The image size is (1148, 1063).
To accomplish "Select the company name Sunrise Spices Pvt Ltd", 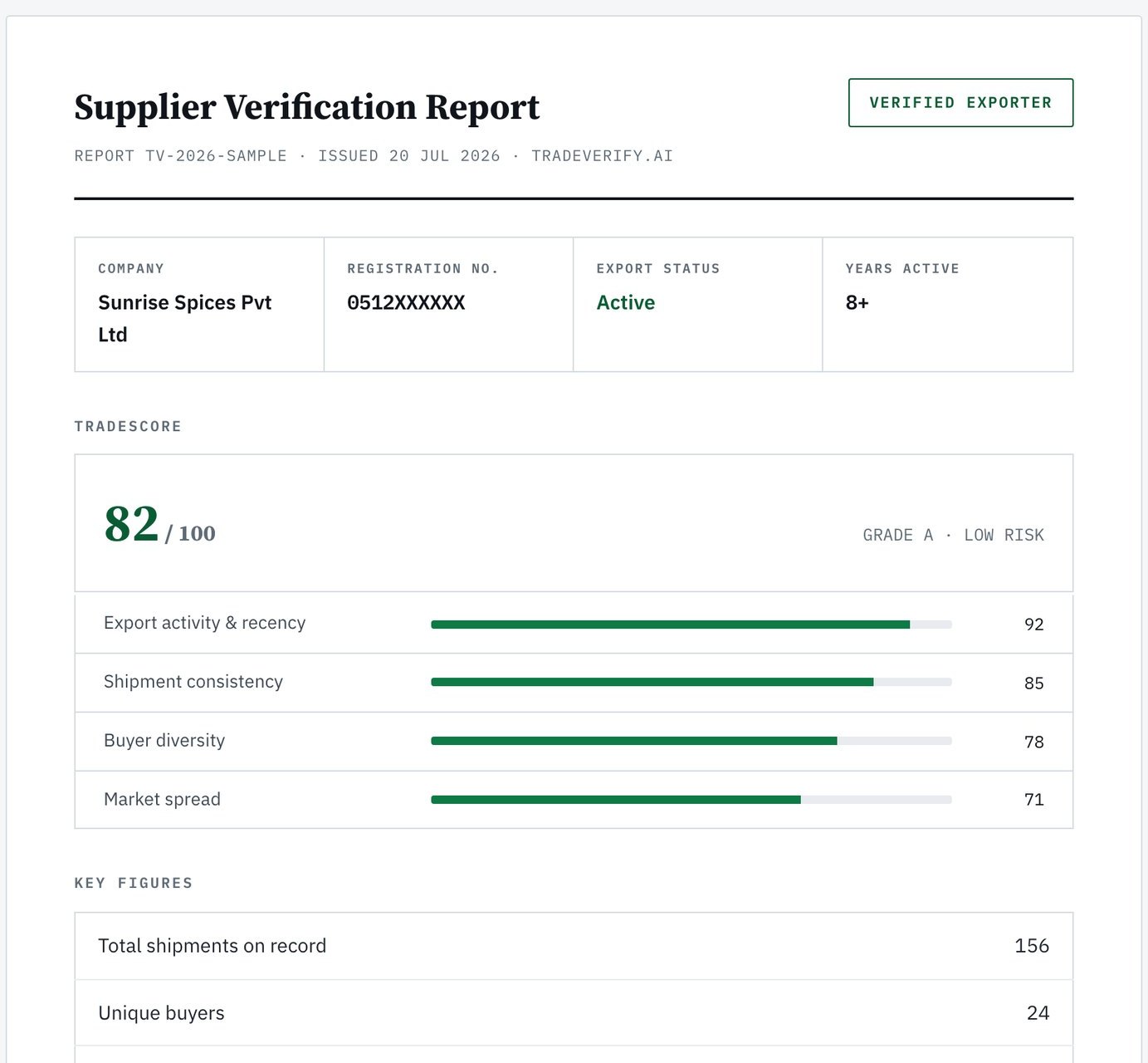I will 185,318.
